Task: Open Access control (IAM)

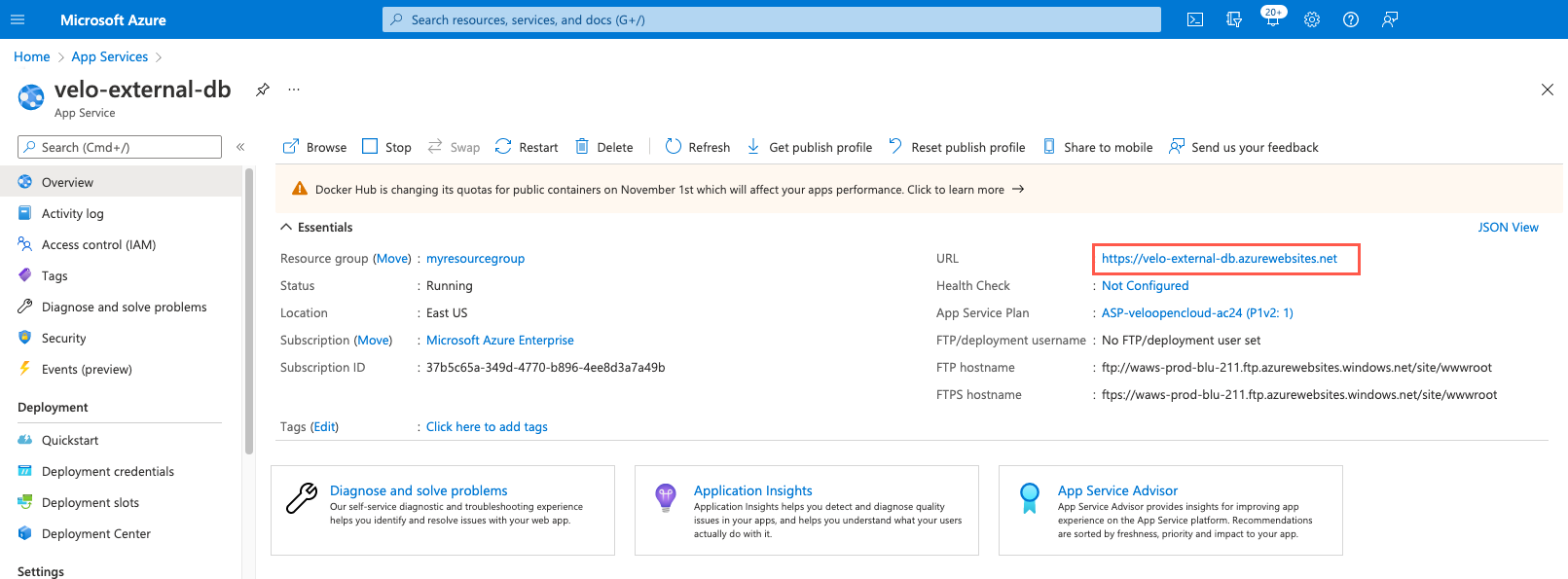Action: coord(121,244)
